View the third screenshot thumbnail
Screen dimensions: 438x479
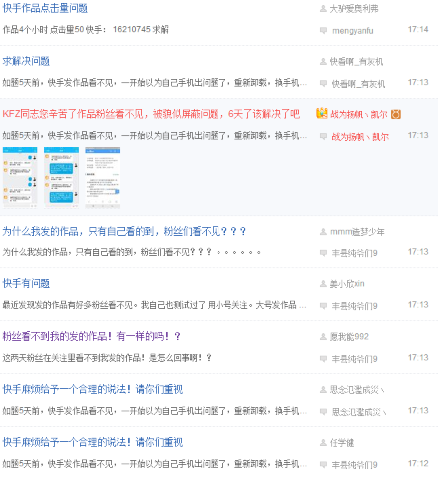point(103,178)
